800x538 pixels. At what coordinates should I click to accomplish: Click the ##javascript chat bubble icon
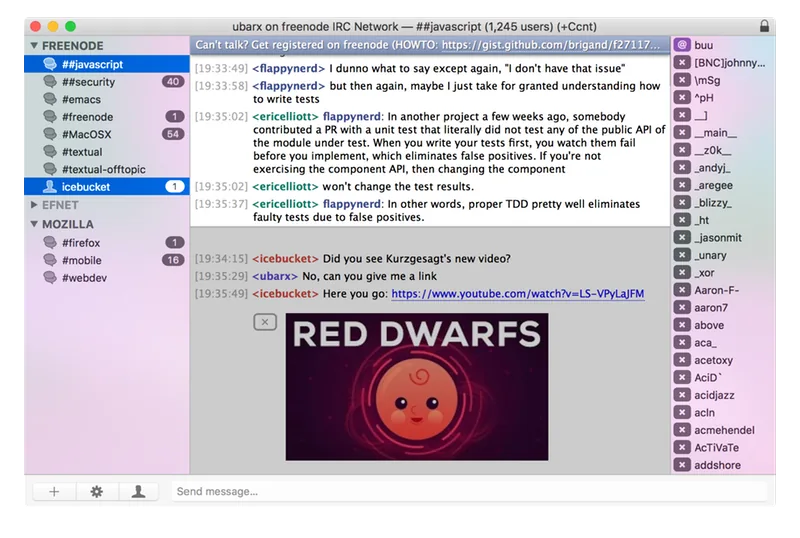50,64
